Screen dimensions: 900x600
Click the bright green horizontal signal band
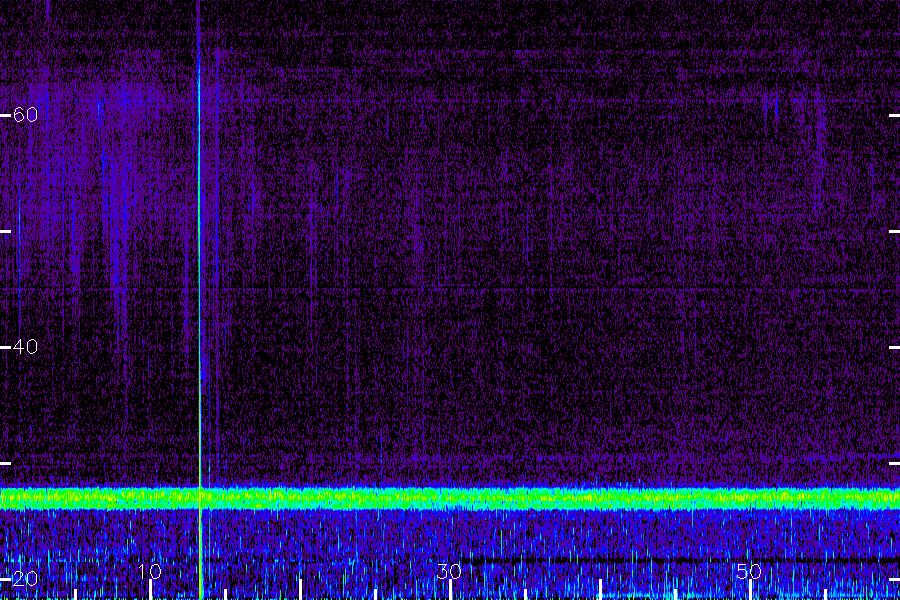click(450, 498)
